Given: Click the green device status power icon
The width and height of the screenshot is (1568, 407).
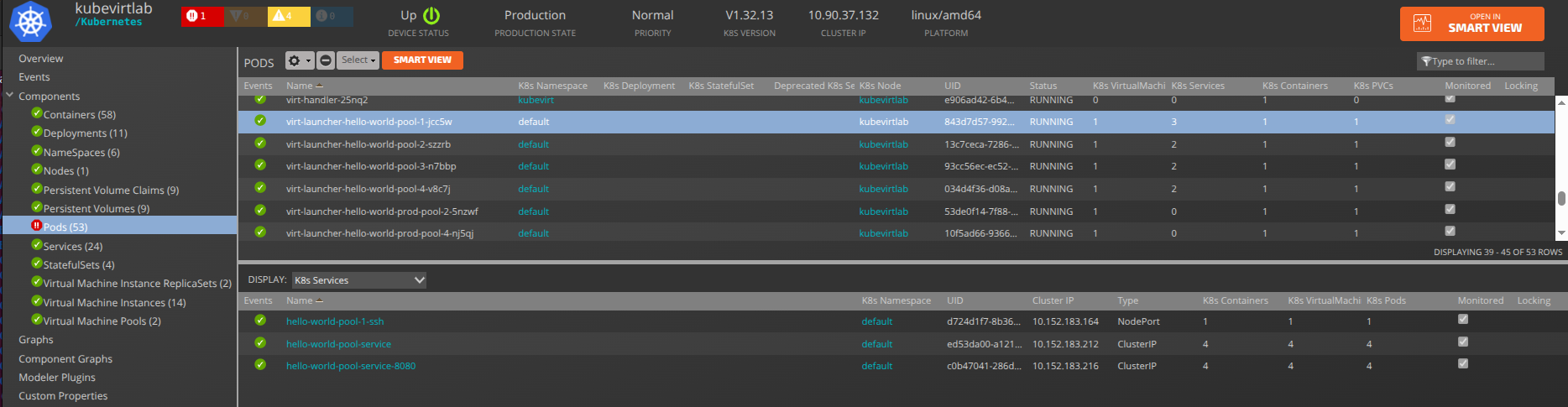Looking at the screenshot, I should point(431,16).
